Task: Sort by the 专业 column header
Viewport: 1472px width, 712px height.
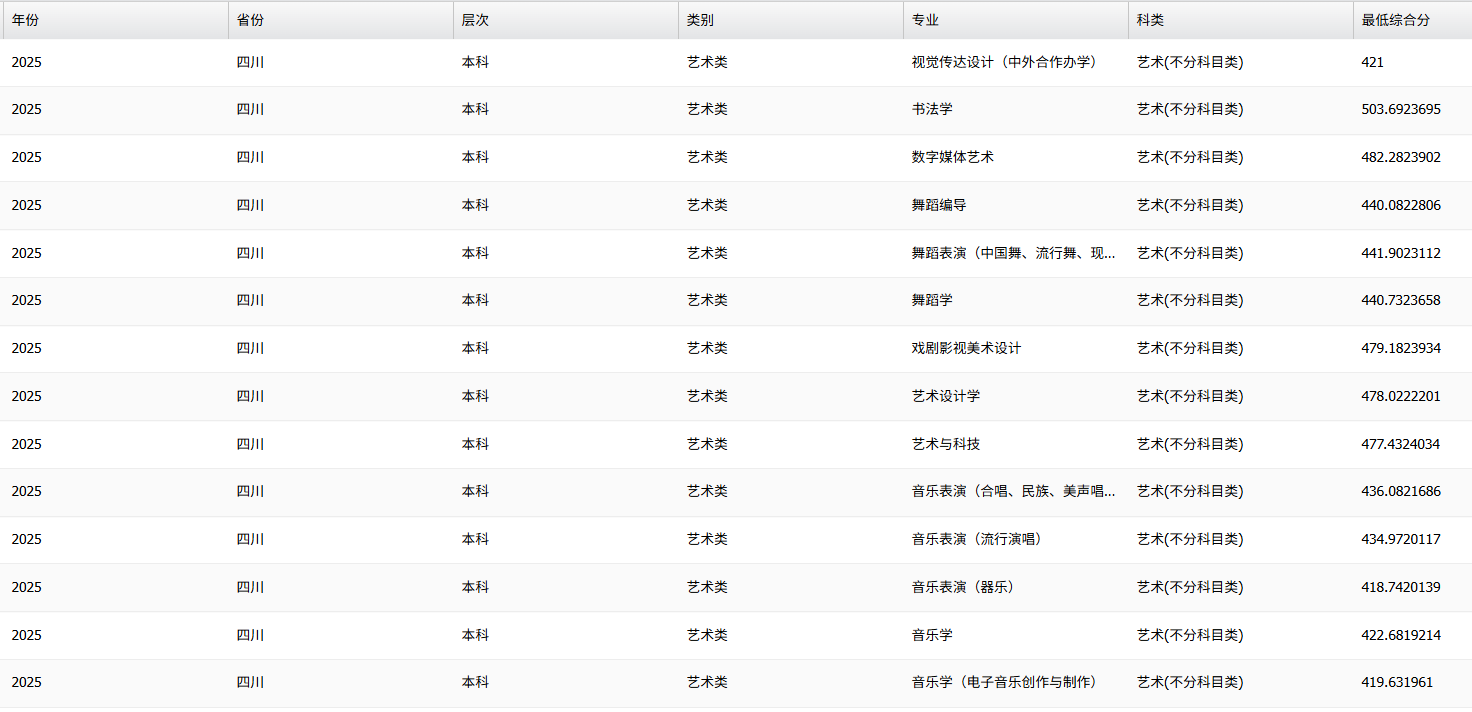Action: pos(1016,20)
